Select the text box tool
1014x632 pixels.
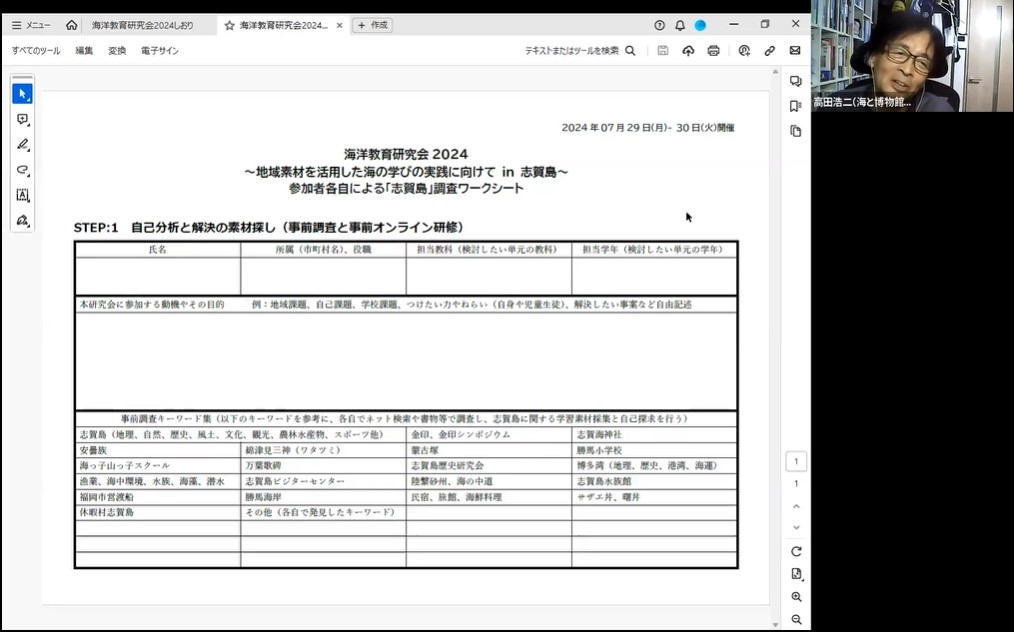click(x=23, y=195)
